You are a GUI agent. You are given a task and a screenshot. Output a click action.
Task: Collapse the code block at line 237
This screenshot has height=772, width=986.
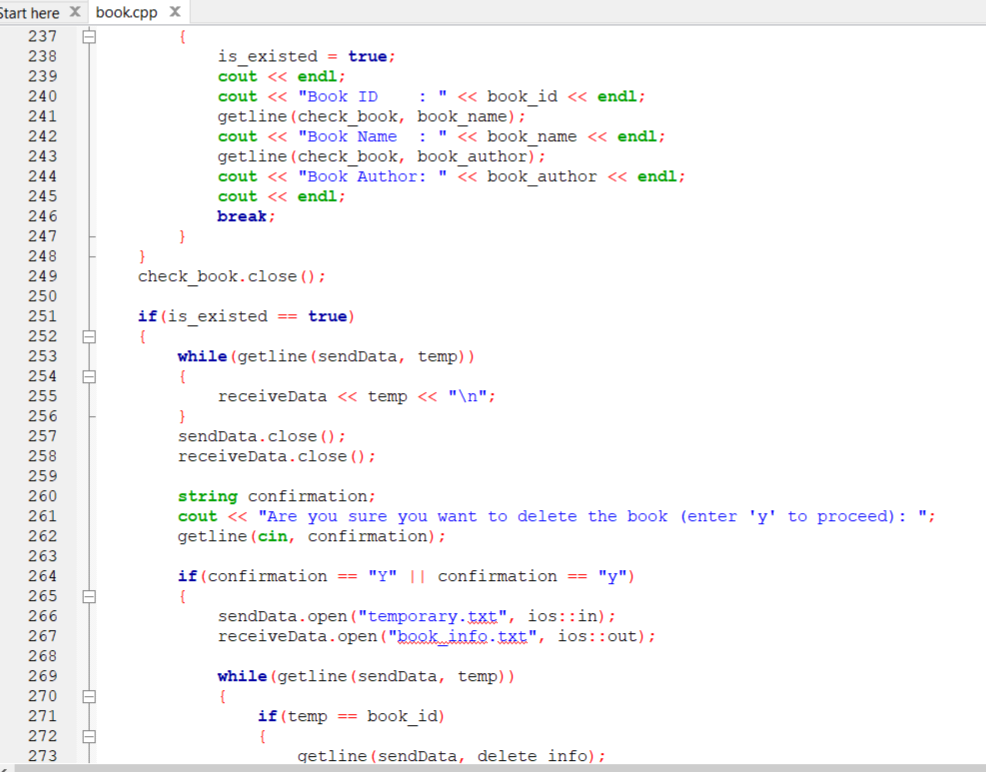pyautogui.click(x=88, y=36)
